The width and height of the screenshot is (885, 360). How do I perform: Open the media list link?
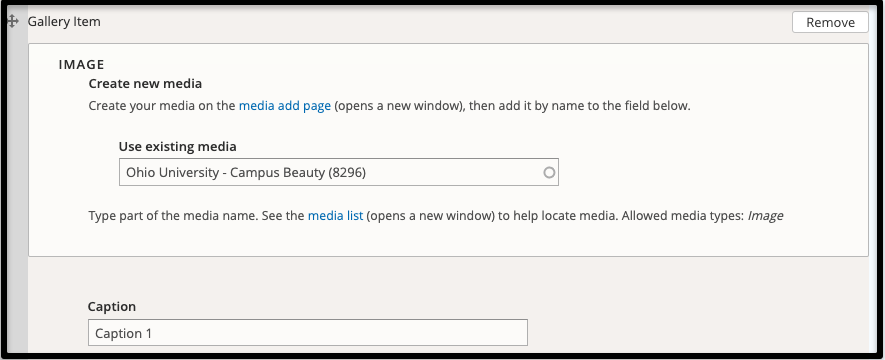click(x=335, y=216)
